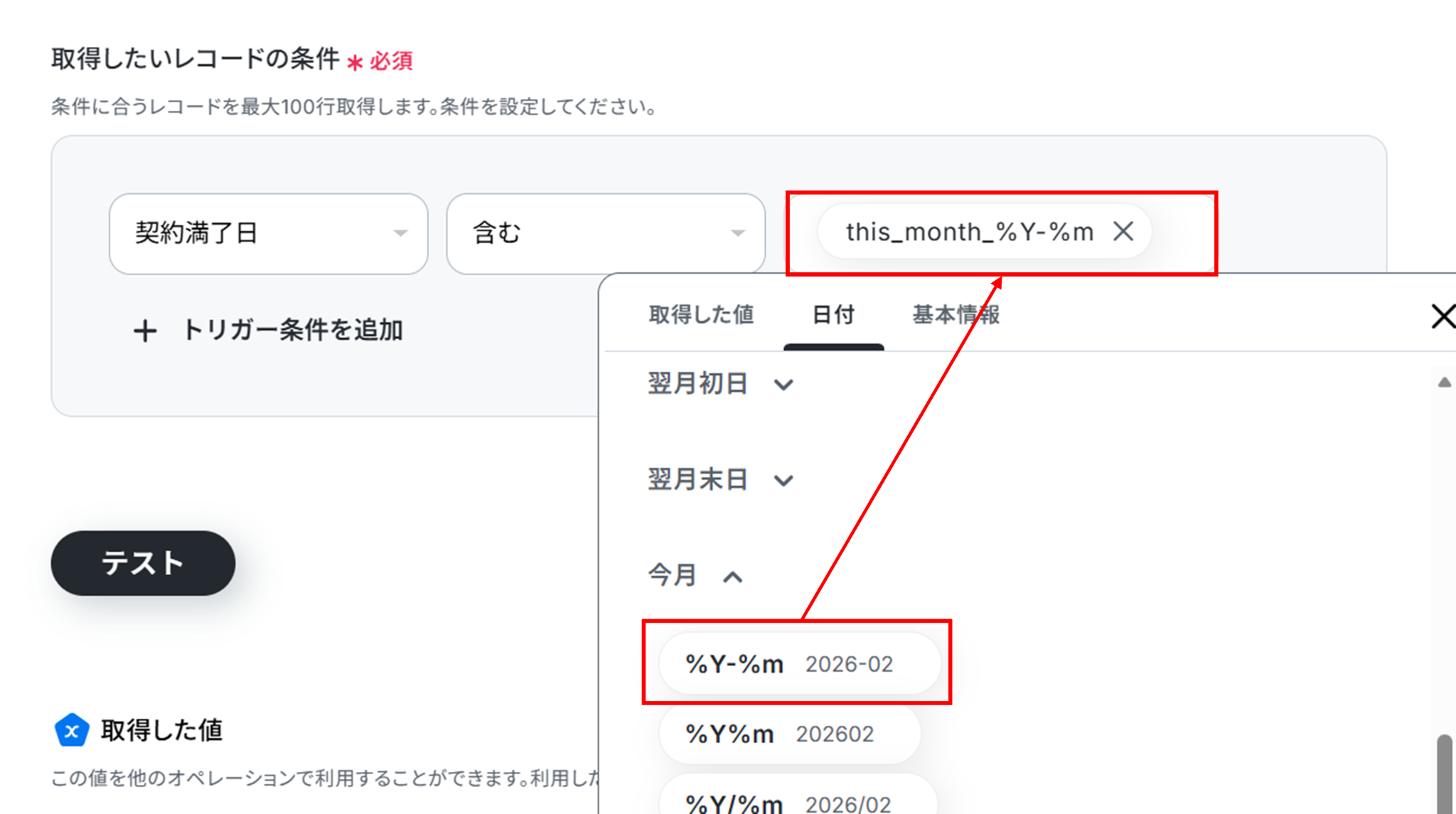Pick the %Y/%m 2026/02 date format
This screenshot has width=1456, height=814.
tap(796, 802)
